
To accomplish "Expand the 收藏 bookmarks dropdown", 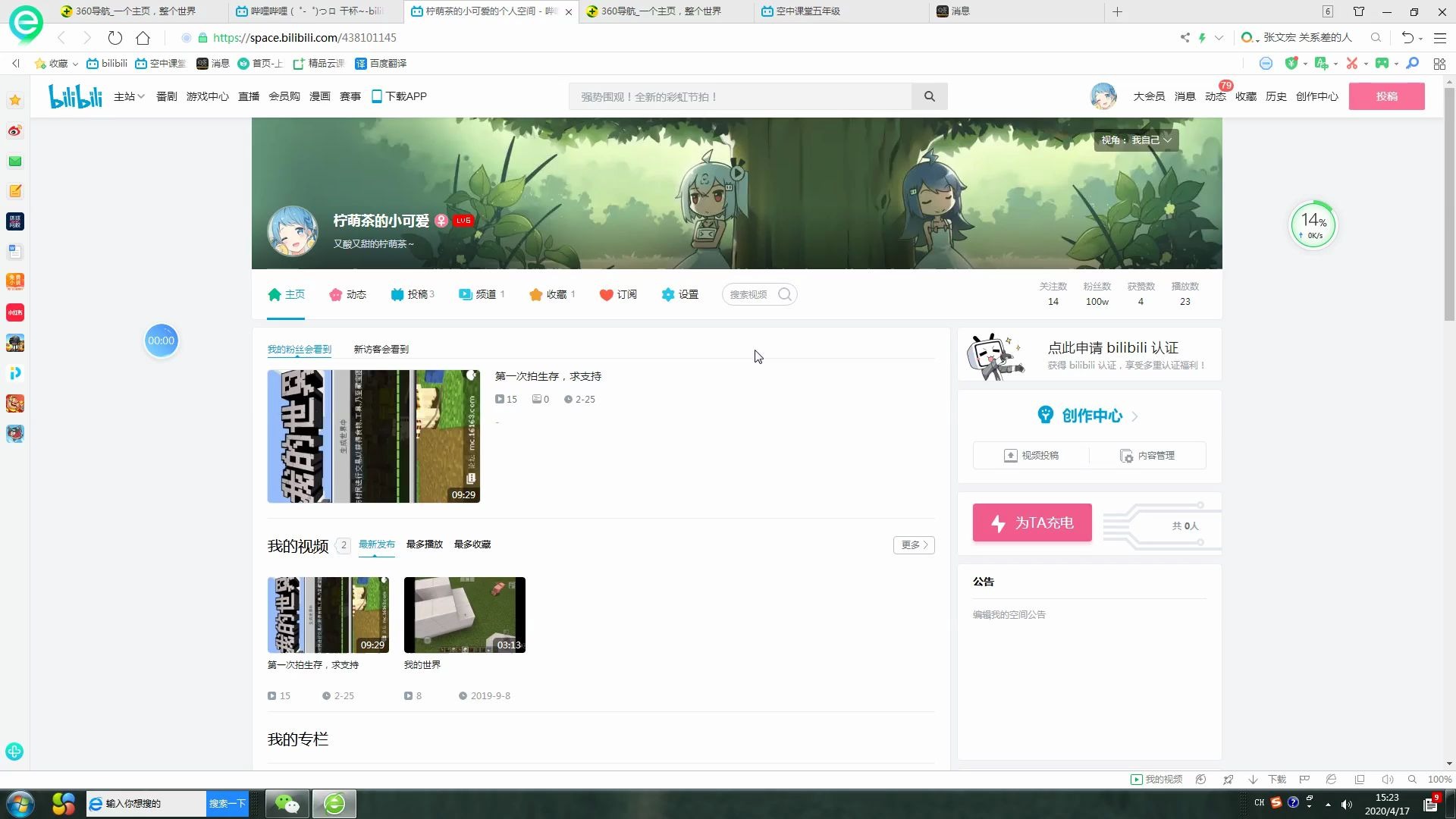I will [75, 64].
